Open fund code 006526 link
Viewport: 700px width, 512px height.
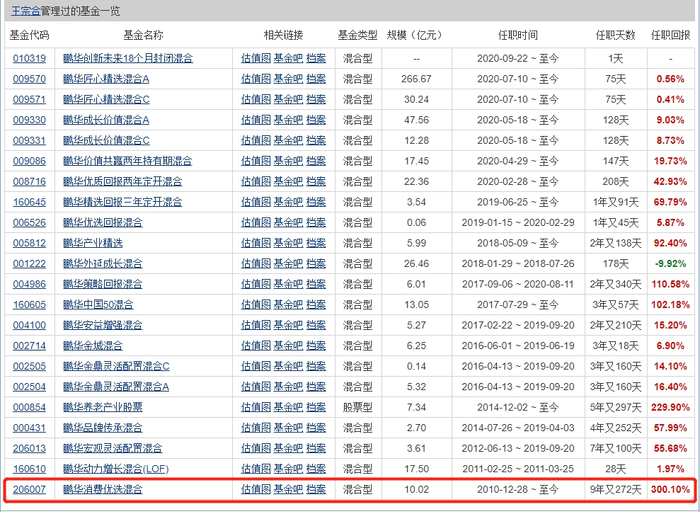click(29, 223)
